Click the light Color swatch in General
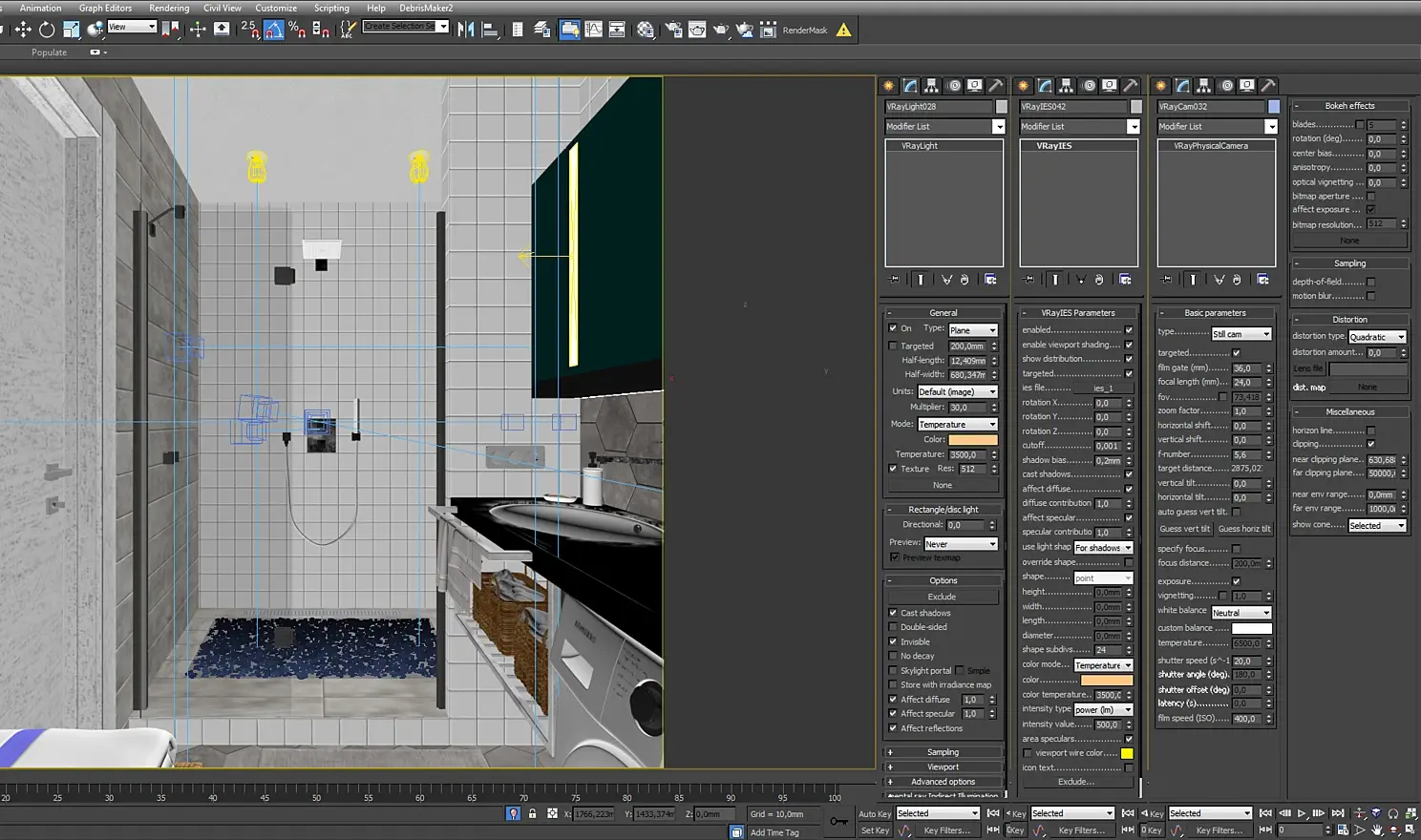The width and height of the screenshot is (1421, 840). 972,440
